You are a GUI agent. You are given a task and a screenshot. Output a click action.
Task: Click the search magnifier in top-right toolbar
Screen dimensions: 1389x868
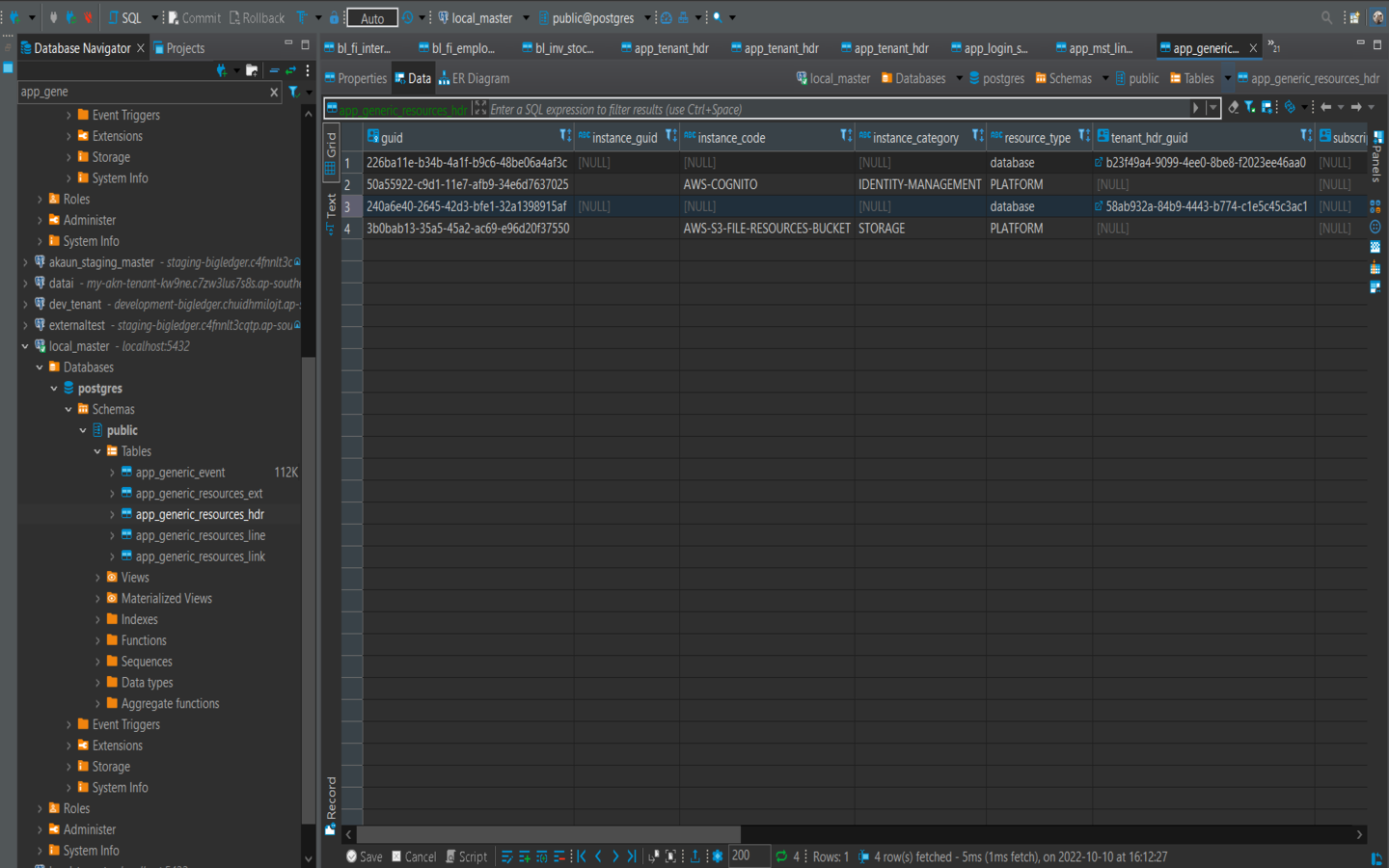[x=1326, y=18]
